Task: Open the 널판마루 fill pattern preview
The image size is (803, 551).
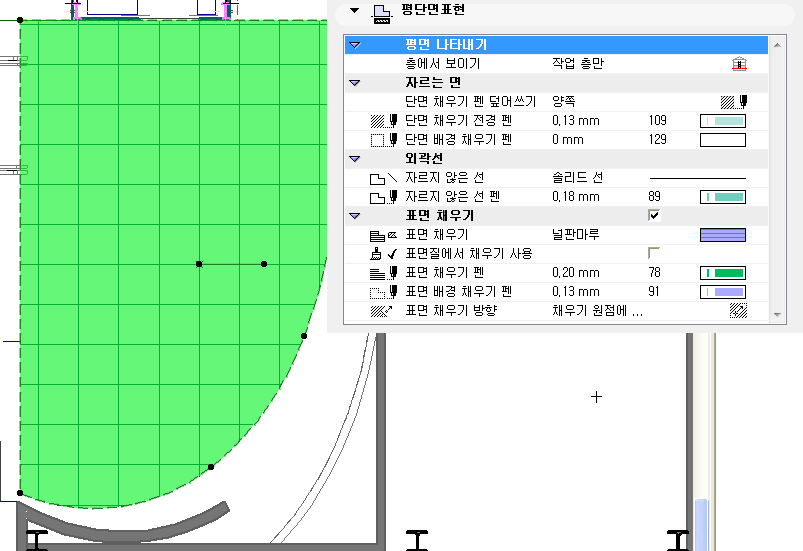Action: click(723, 235)
